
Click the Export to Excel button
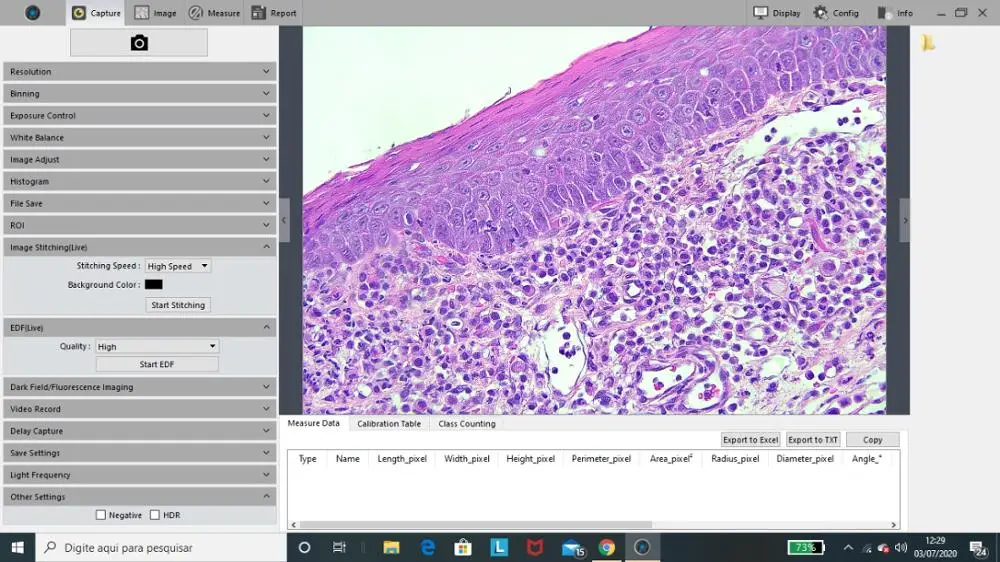click(x=751, y=440)
